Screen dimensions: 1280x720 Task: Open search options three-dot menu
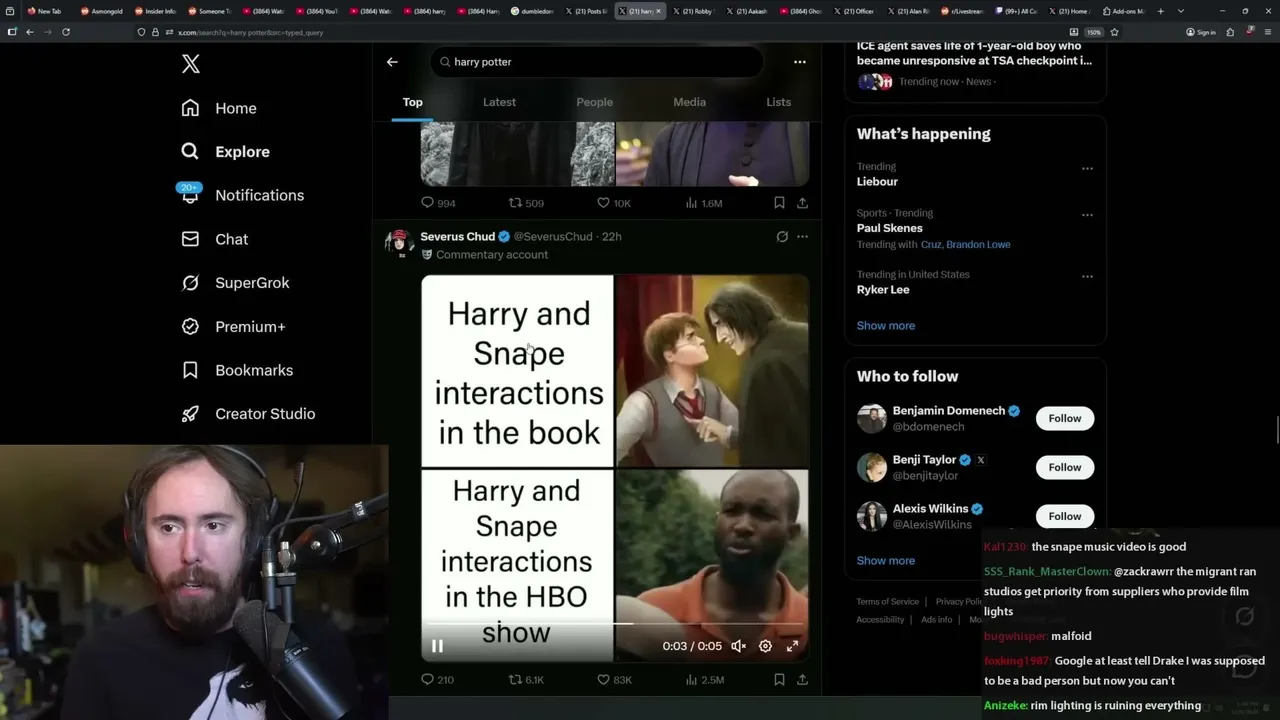click(799, 62)
